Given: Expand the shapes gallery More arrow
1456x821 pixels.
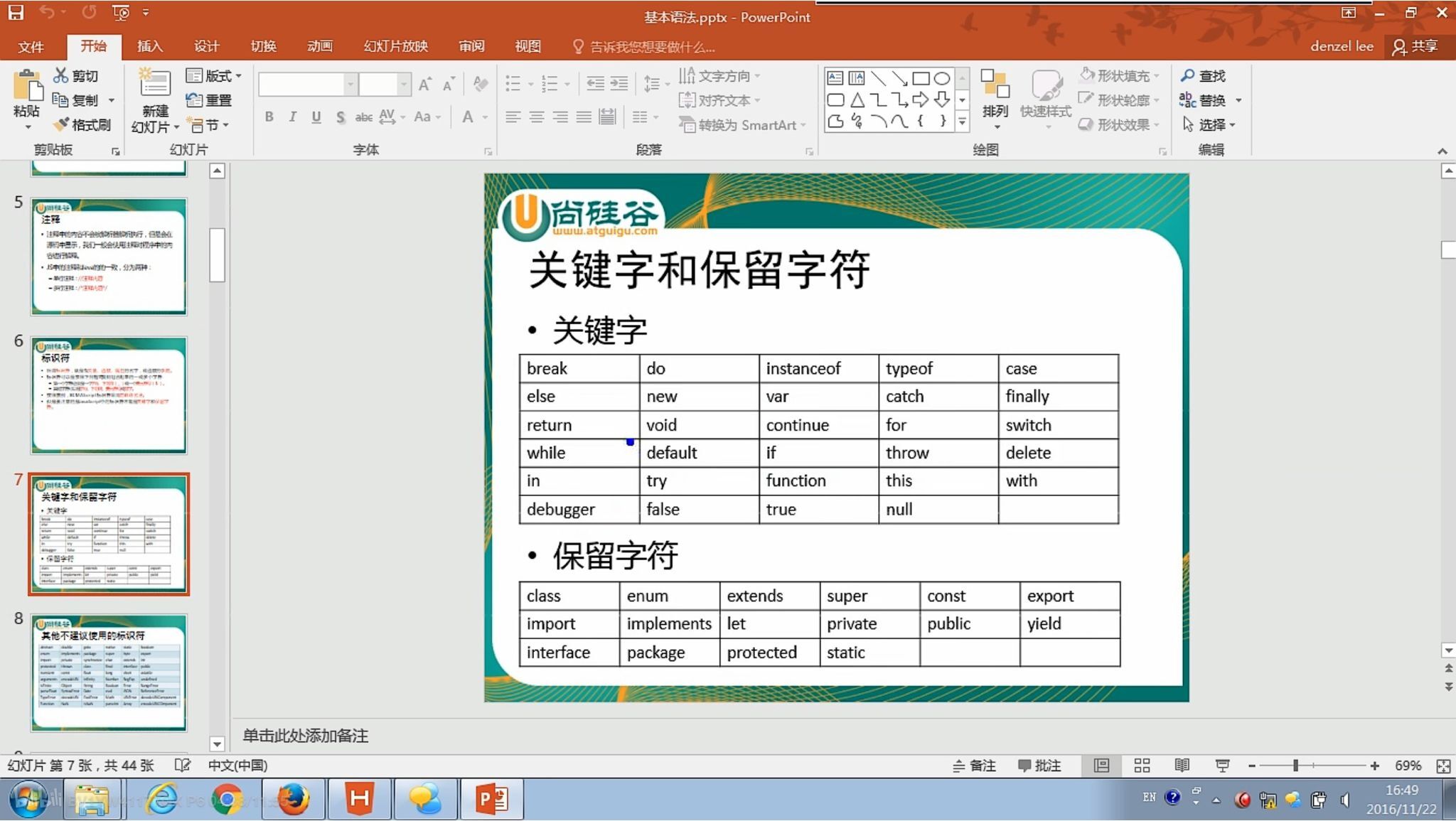Looking at the screenshot, I should 962,122.
